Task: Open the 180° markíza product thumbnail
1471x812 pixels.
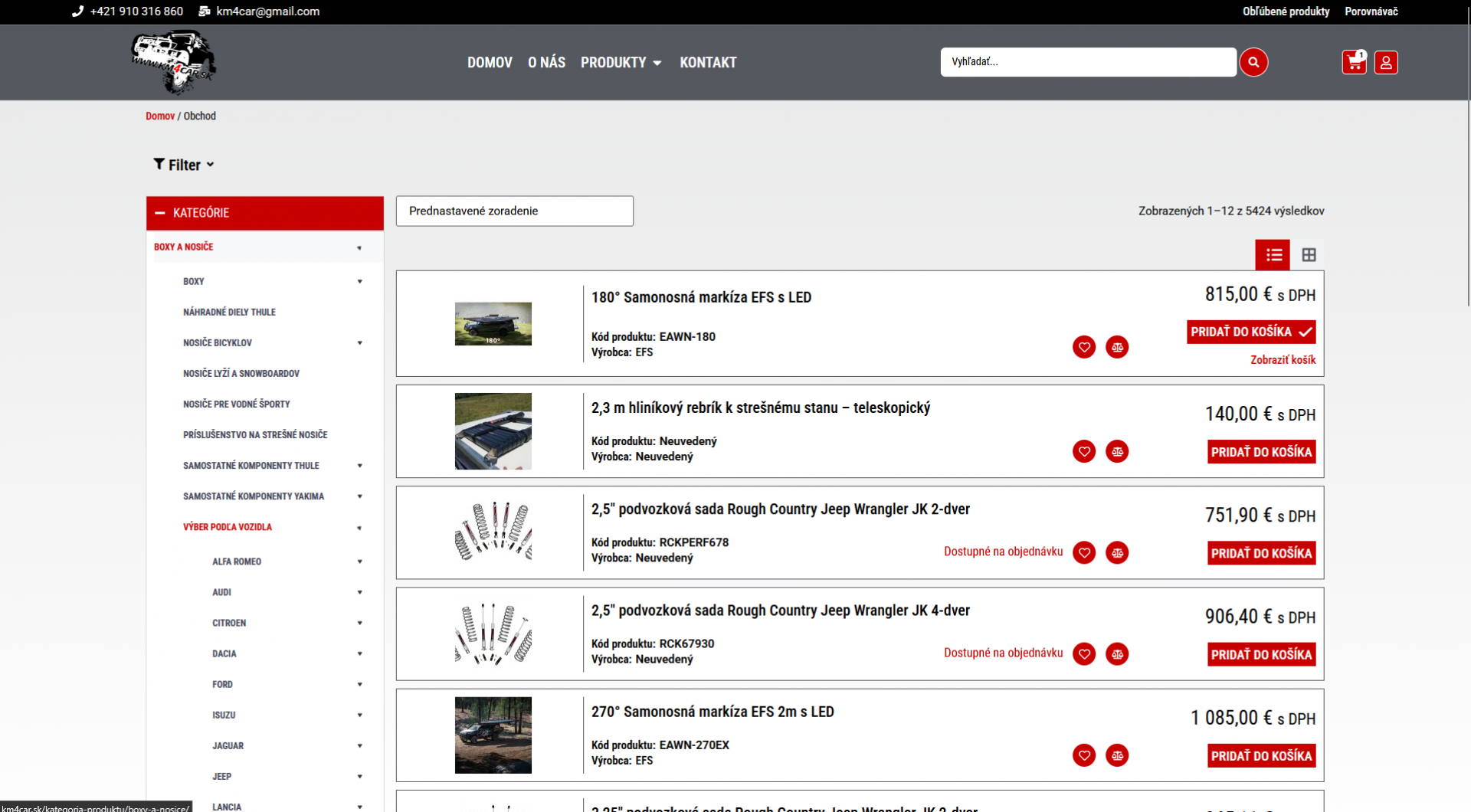Action: coord(493,324)
